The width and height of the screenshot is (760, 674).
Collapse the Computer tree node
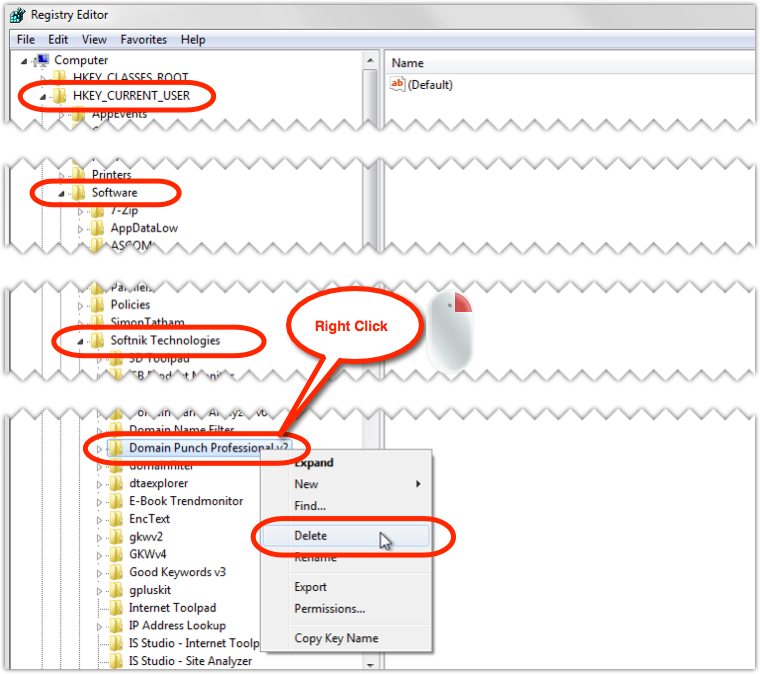tap(24, 61)
